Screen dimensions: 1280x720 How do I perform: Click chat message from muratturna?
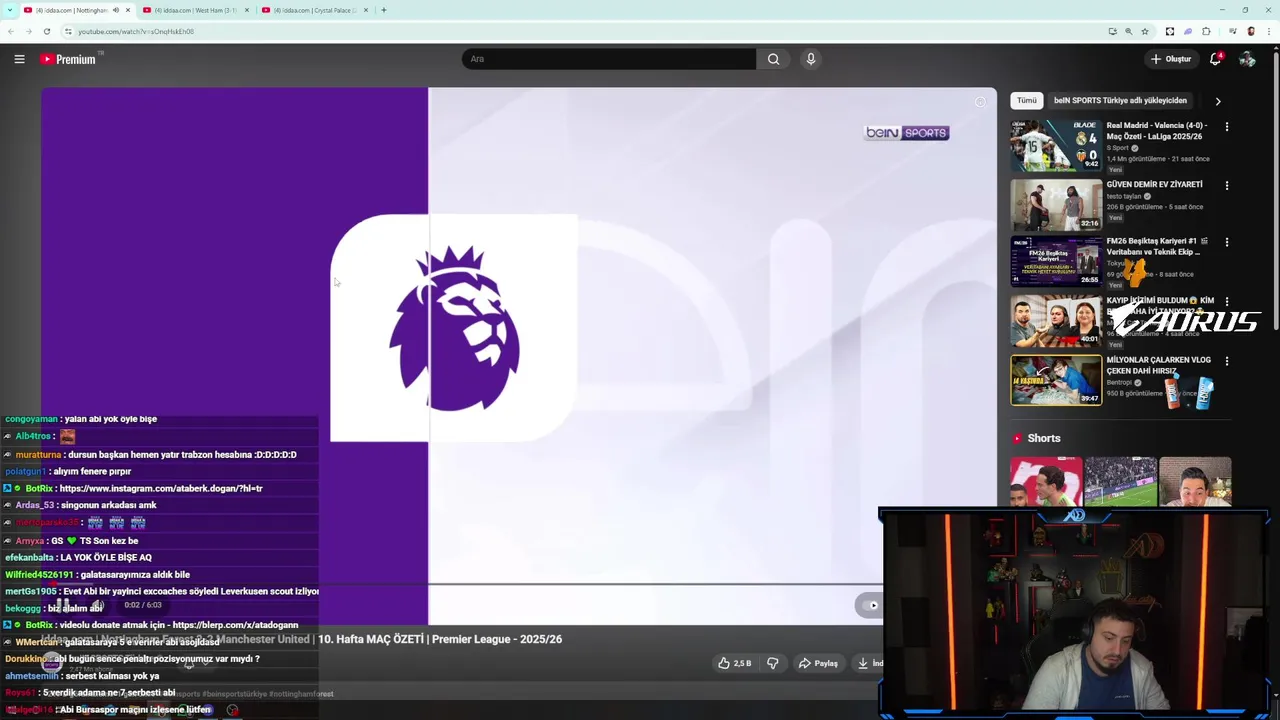[x=150, y=454]
